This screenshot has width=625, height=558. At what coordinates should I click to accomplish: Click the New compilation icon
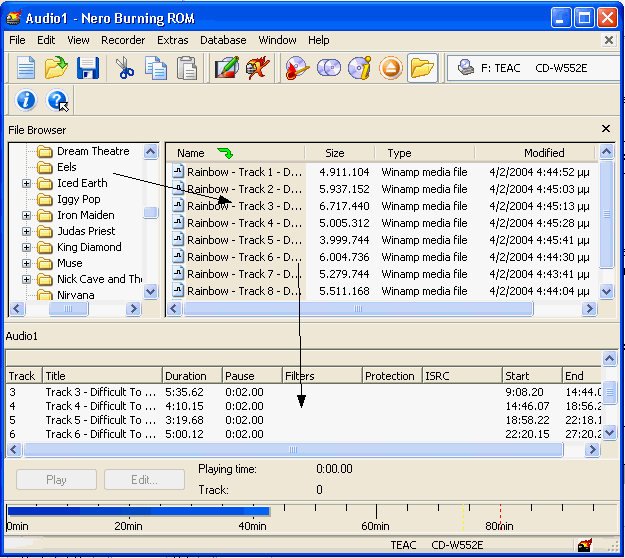click(26, 68)
